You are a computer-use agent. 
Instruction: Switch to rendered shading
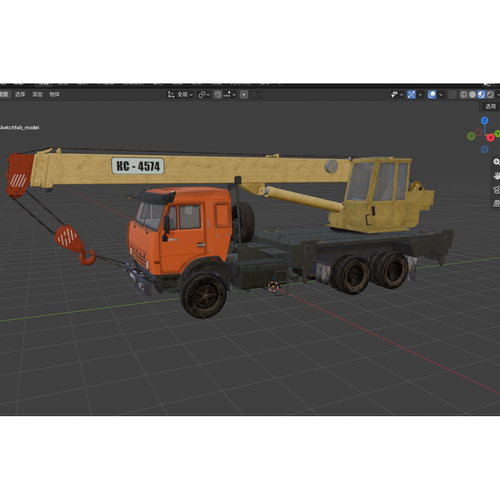tap(490, 95)
